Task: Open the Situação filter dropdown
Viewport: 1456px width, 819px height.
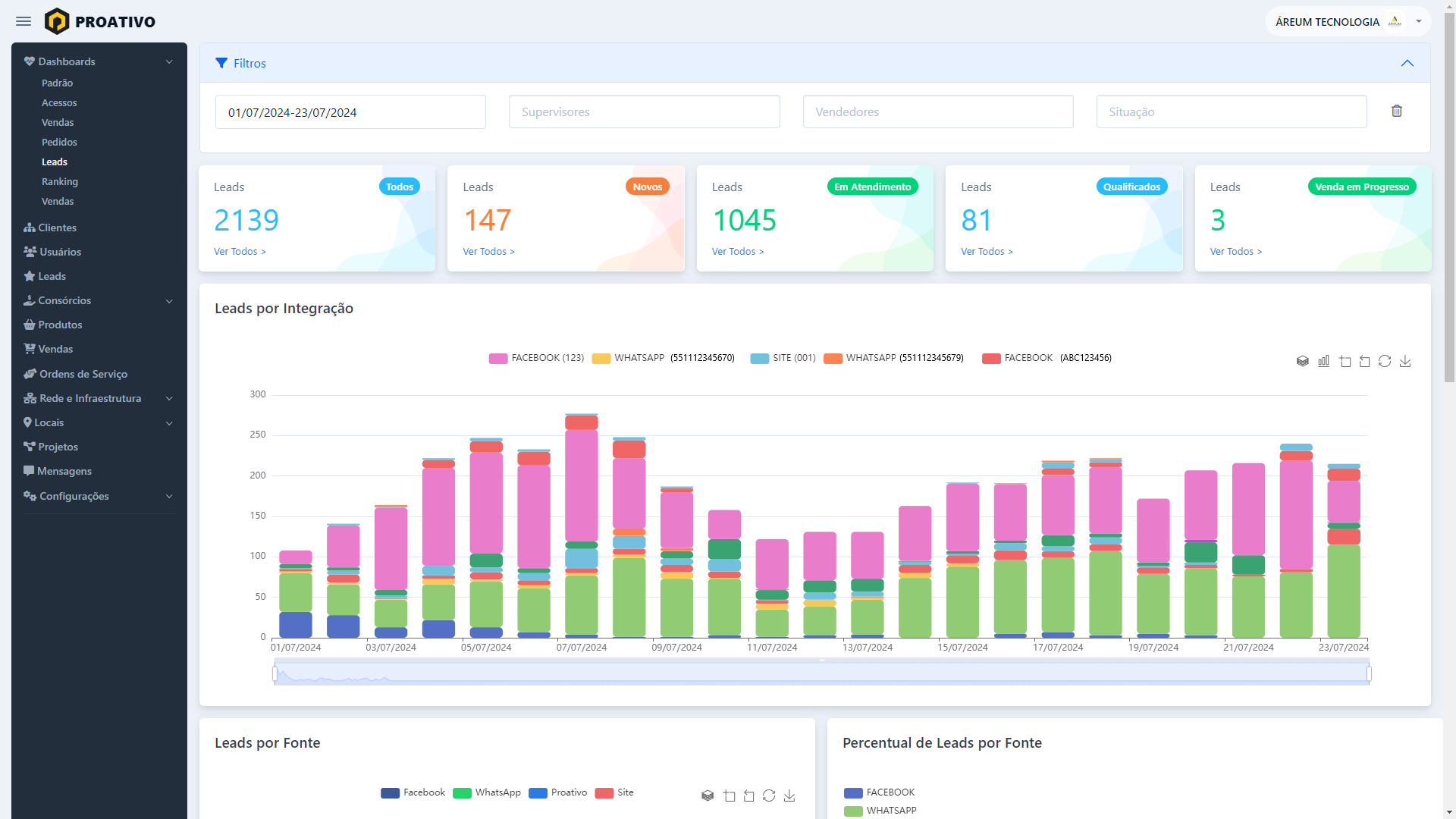Action: [1232, 111]
